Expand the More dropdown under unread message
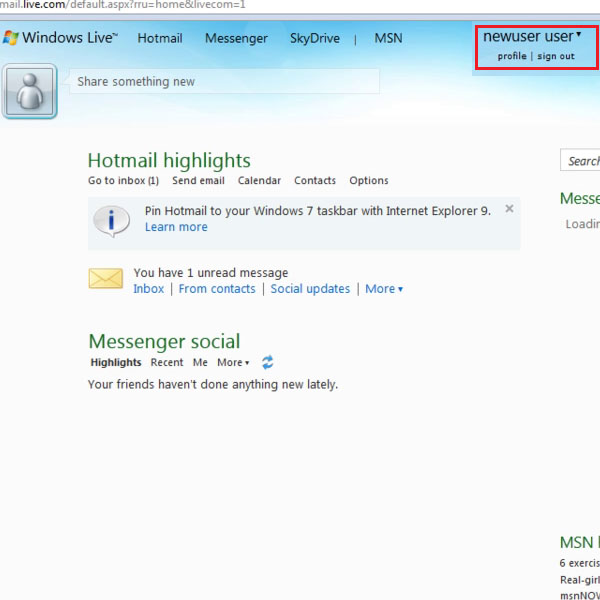The width and height of the screenshot is (600, 600). pyautogui.click(x=384, y=289)
